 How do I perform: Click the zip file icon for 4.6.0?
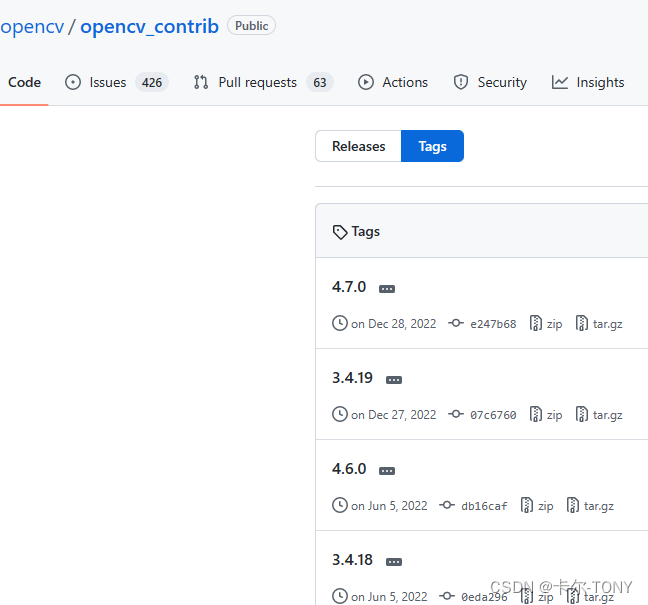coord(526,505)
